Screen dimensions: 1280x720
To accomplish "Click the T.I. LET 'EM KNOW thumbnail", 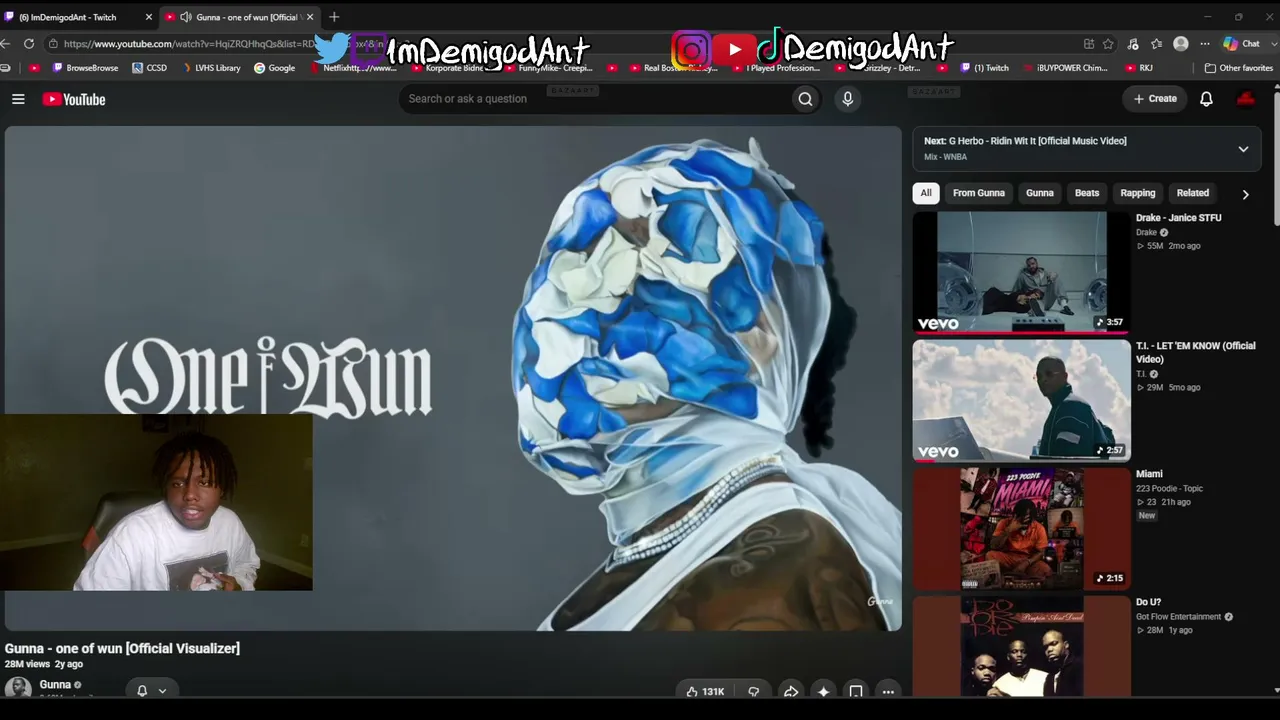I will [1021, 400].
